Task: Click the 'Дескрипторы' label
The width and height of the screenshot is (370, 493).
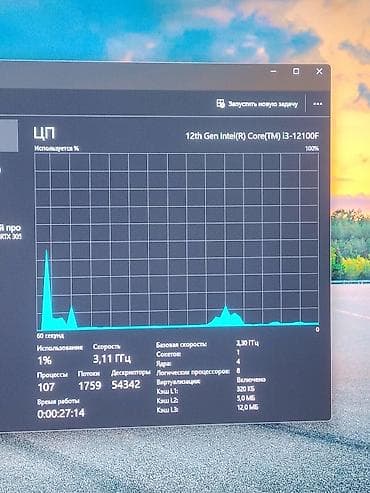Action: click(131, 373)
